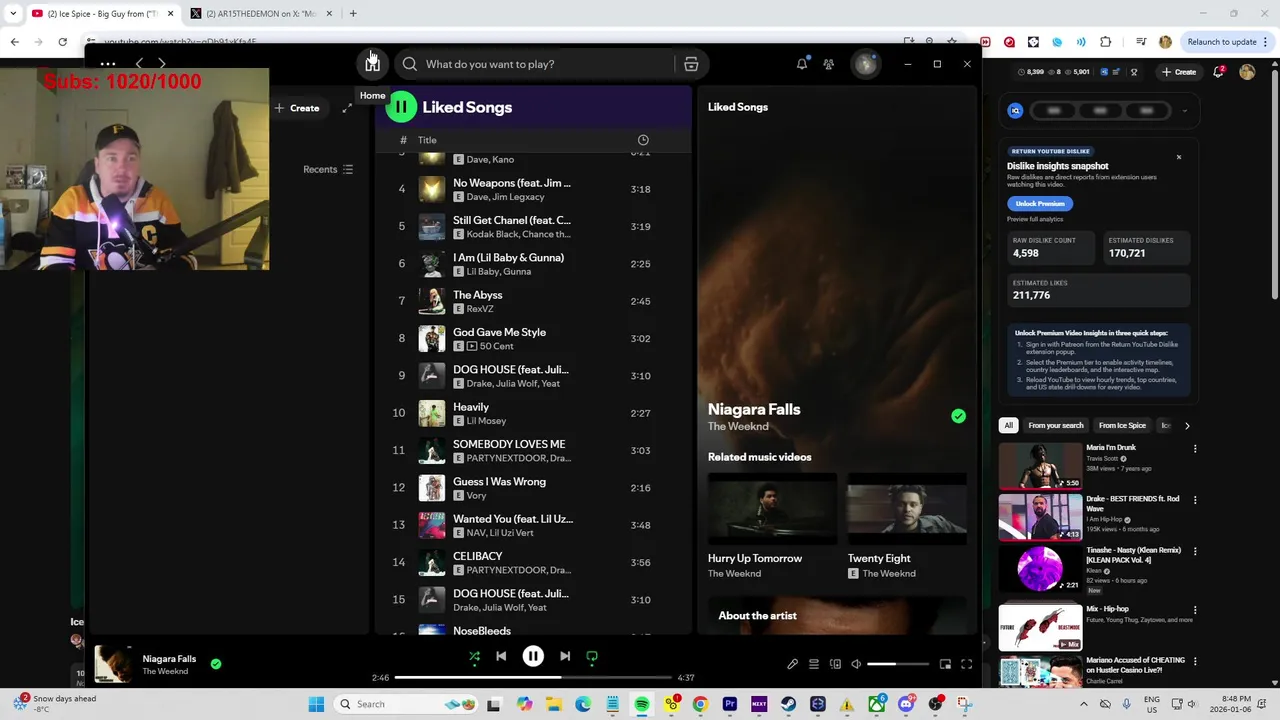Select track Heavily by Lil Mosey
The width and height of the screenshot is (1280, 720).
coord(534,413)
